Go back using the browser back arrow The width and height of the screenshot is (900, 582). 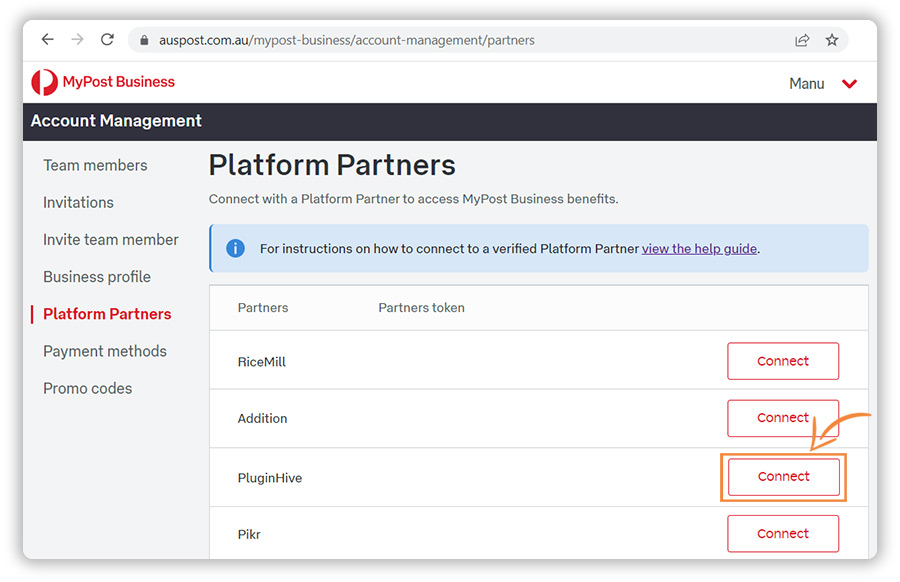tap(48, 39)
